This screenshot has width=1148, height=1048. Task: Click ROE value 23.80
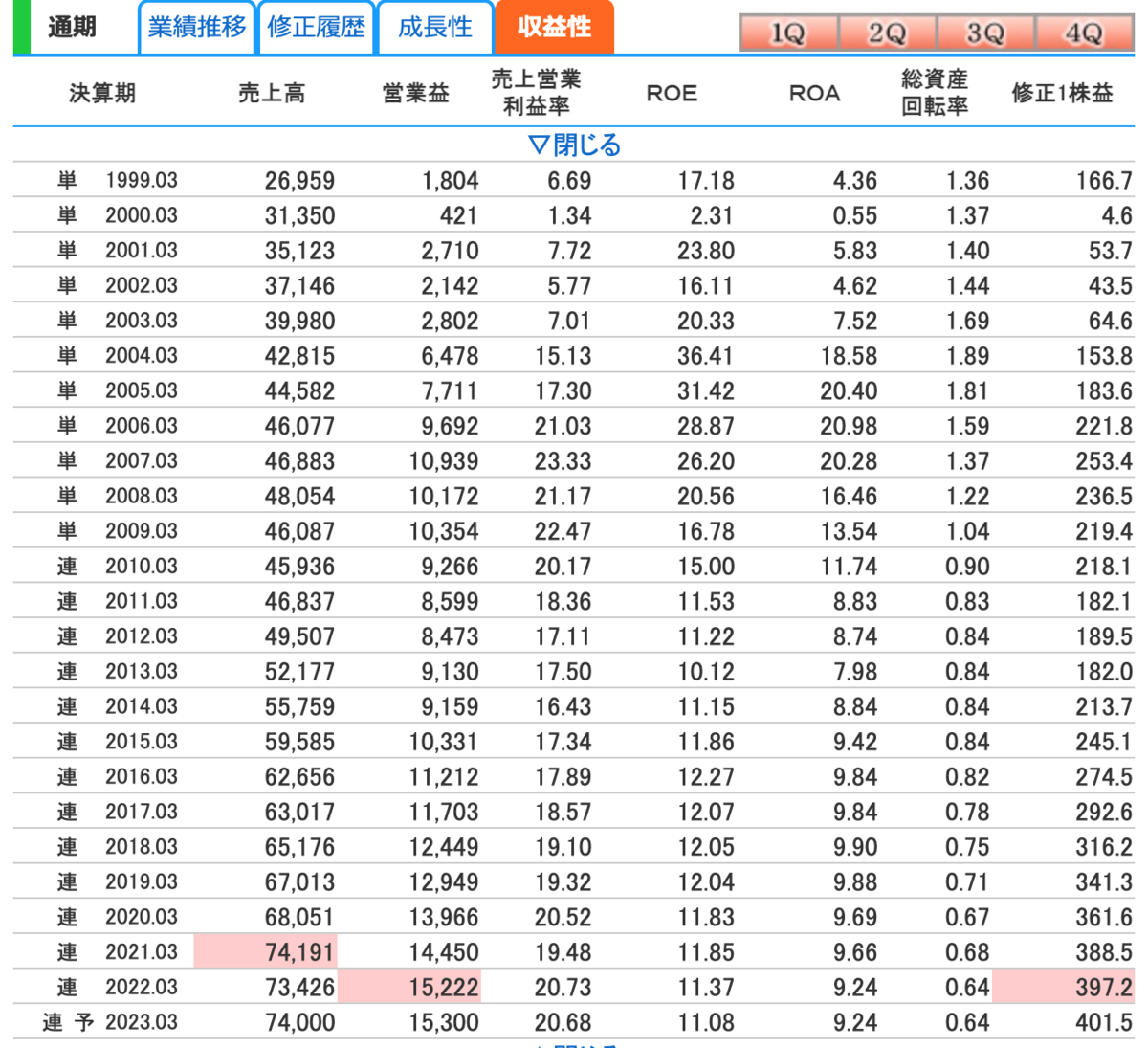click(x=706, y=251)
